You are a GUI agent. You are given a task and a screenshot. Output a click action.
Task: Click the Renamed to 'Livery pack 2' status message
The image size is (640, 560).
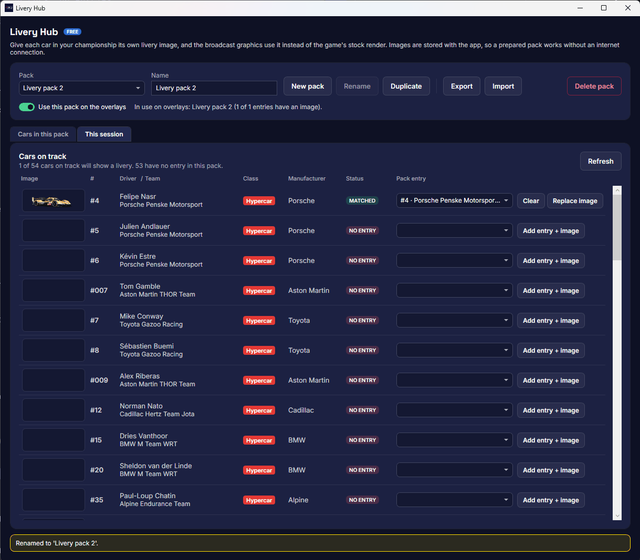coord(320,543)
